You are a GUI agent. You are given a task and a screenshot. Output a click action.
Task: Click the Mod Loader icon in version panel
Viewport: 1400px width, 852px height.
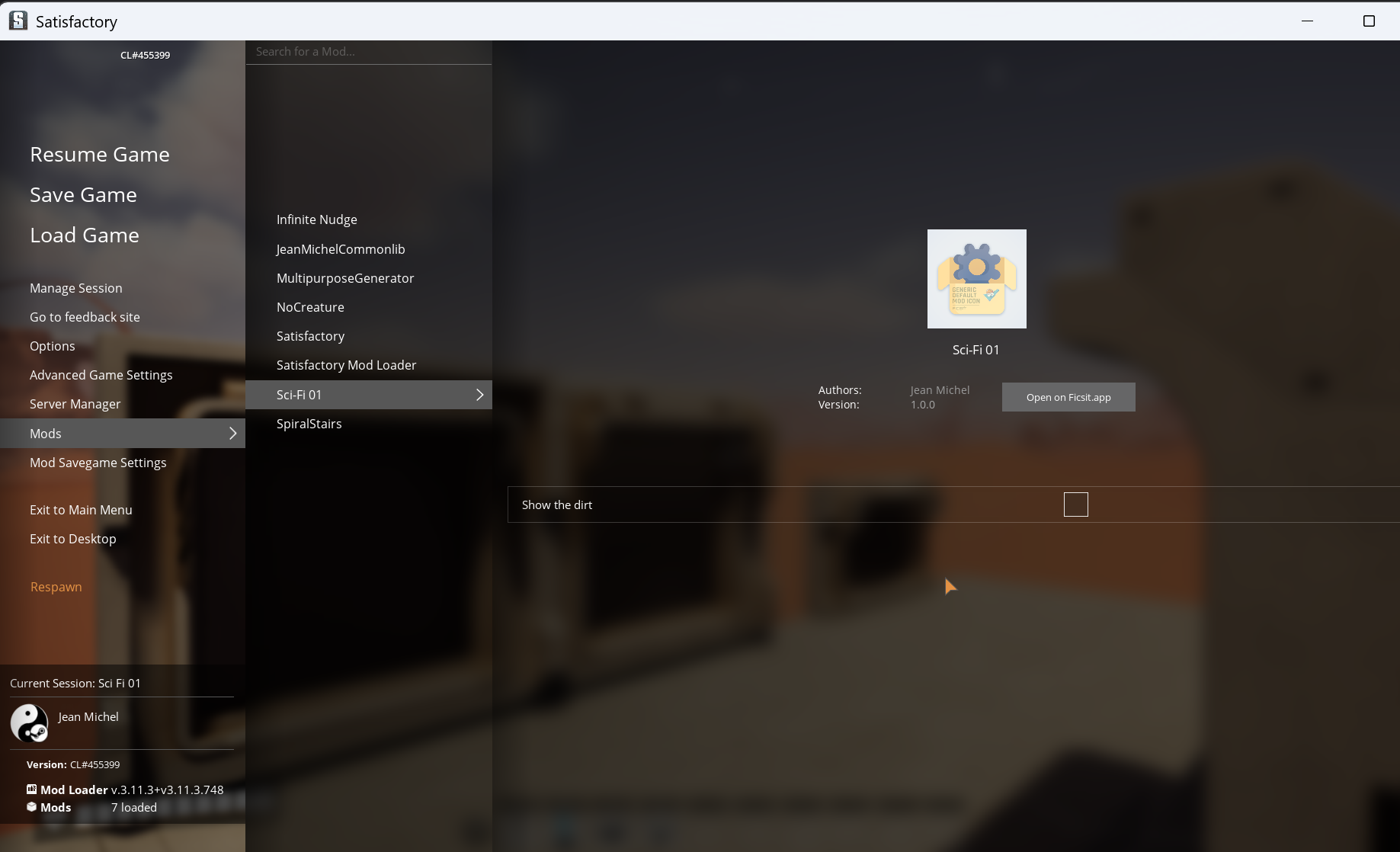click(x=31, y=790)
